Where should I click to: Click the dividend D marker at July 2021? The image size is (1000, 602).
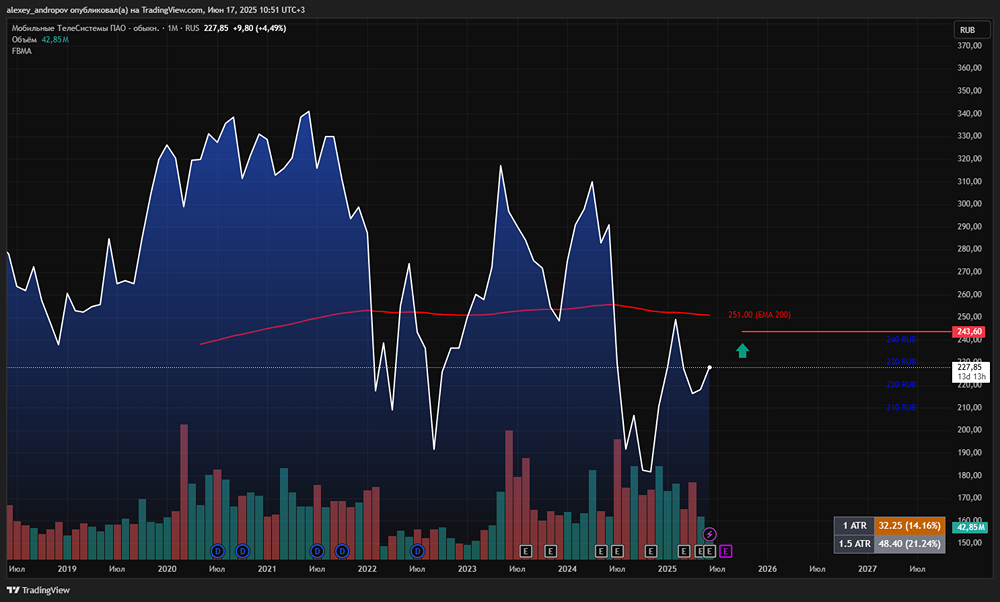click(317, 551)
